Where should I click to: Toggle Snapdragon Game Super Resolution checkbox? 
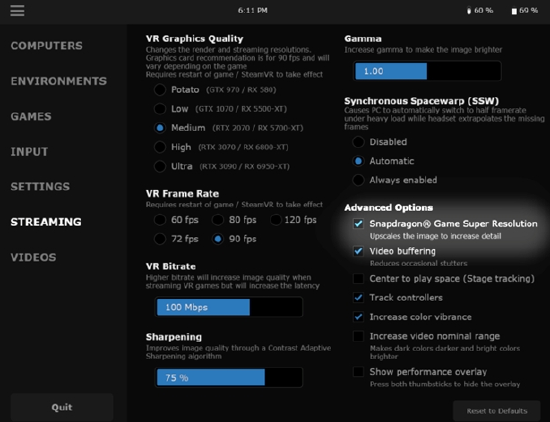pos(358,223)
